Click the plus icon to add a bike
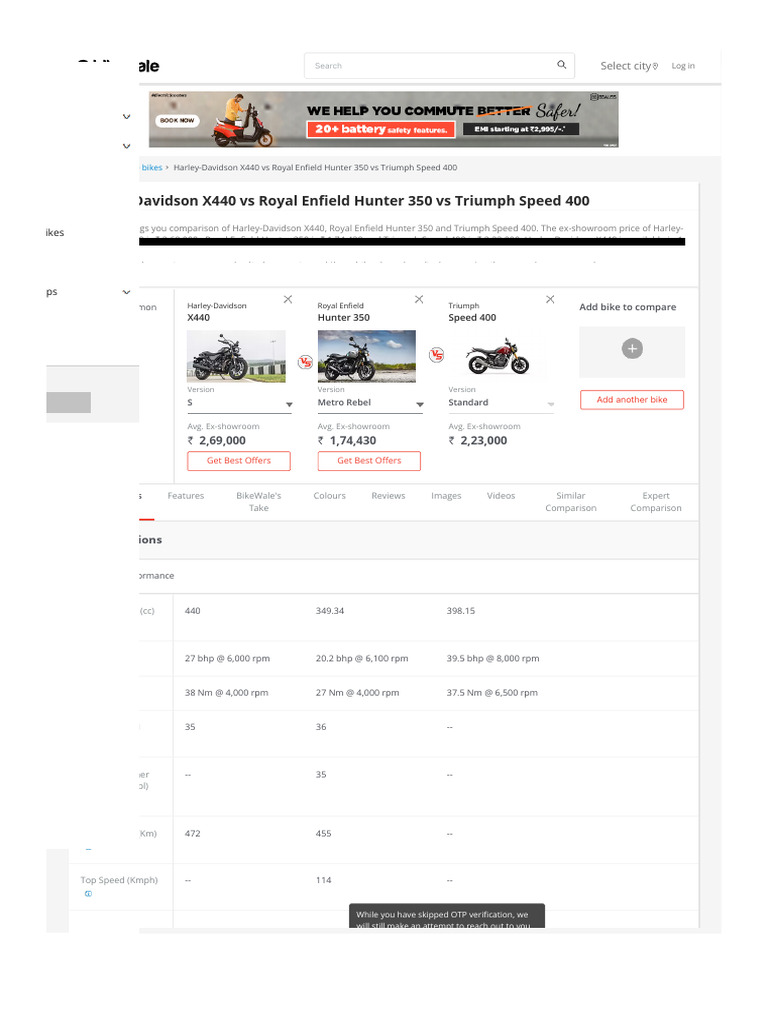The image size is (768, 1024). 632,349
